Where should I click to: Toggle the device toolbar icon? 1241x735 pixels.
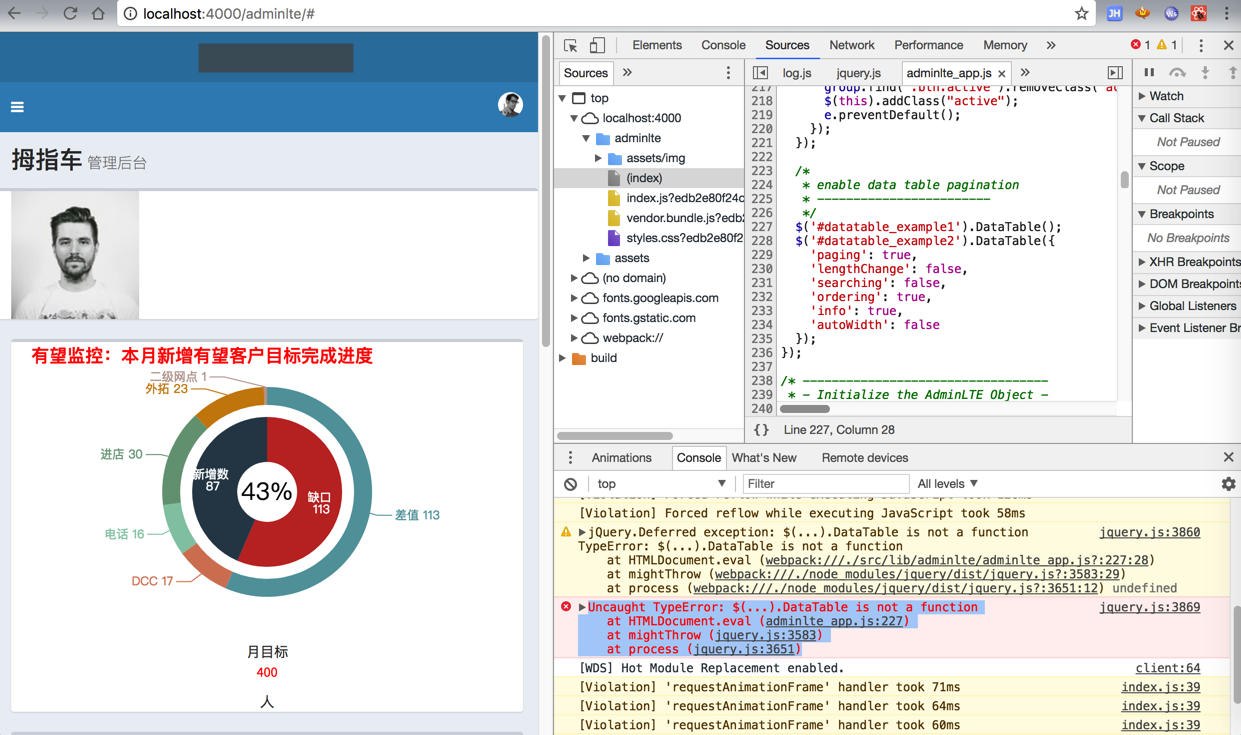coord(597,45)
